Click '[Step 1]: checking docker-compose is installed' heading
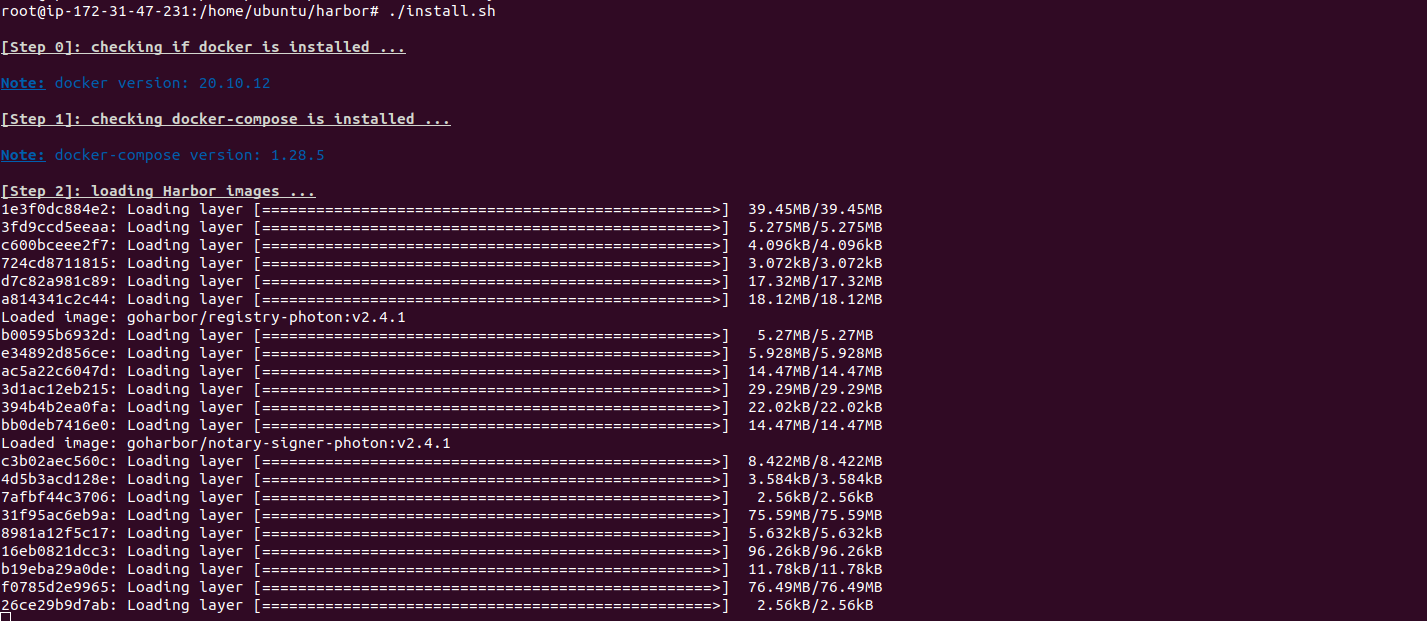1427x621 pixels. (x=225, y=119)
